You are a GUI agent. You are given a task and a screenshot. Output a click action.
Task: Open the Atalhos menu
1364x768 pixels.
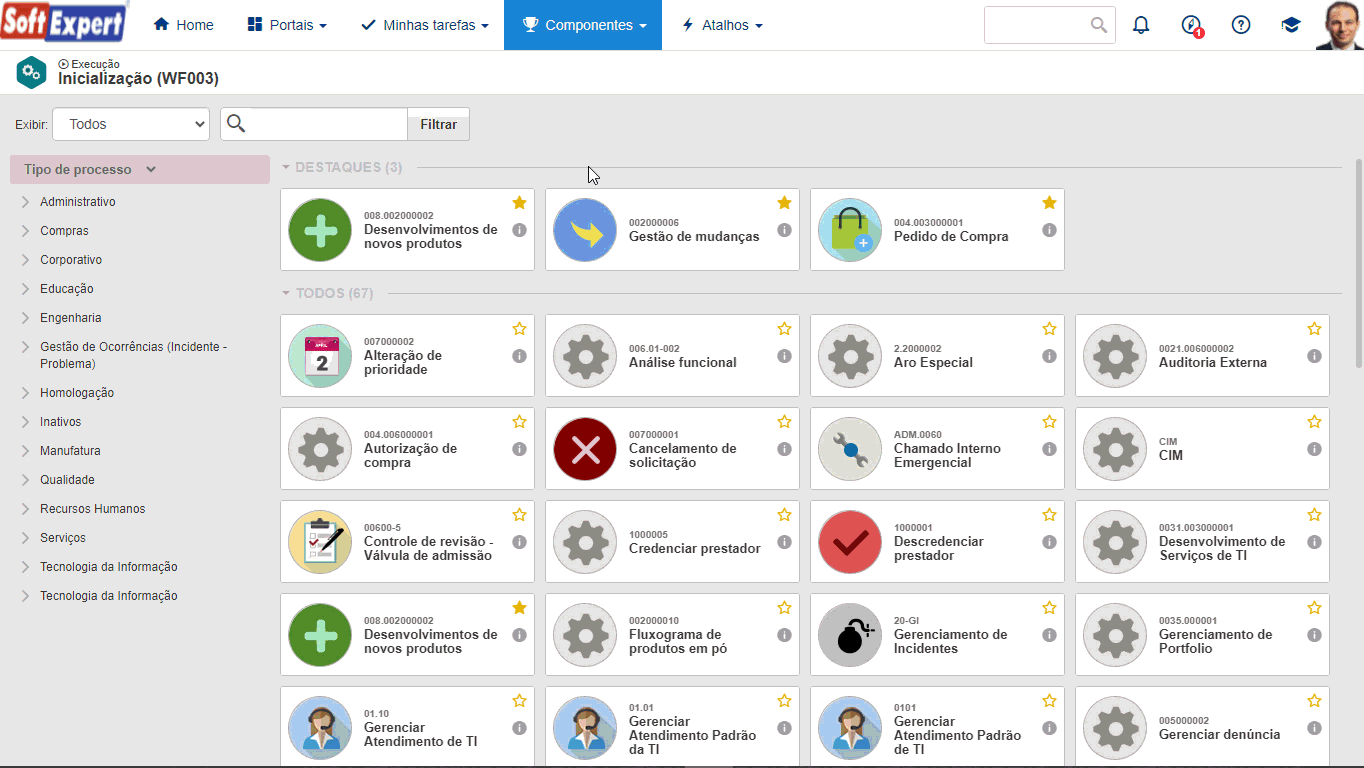[722, 25]
